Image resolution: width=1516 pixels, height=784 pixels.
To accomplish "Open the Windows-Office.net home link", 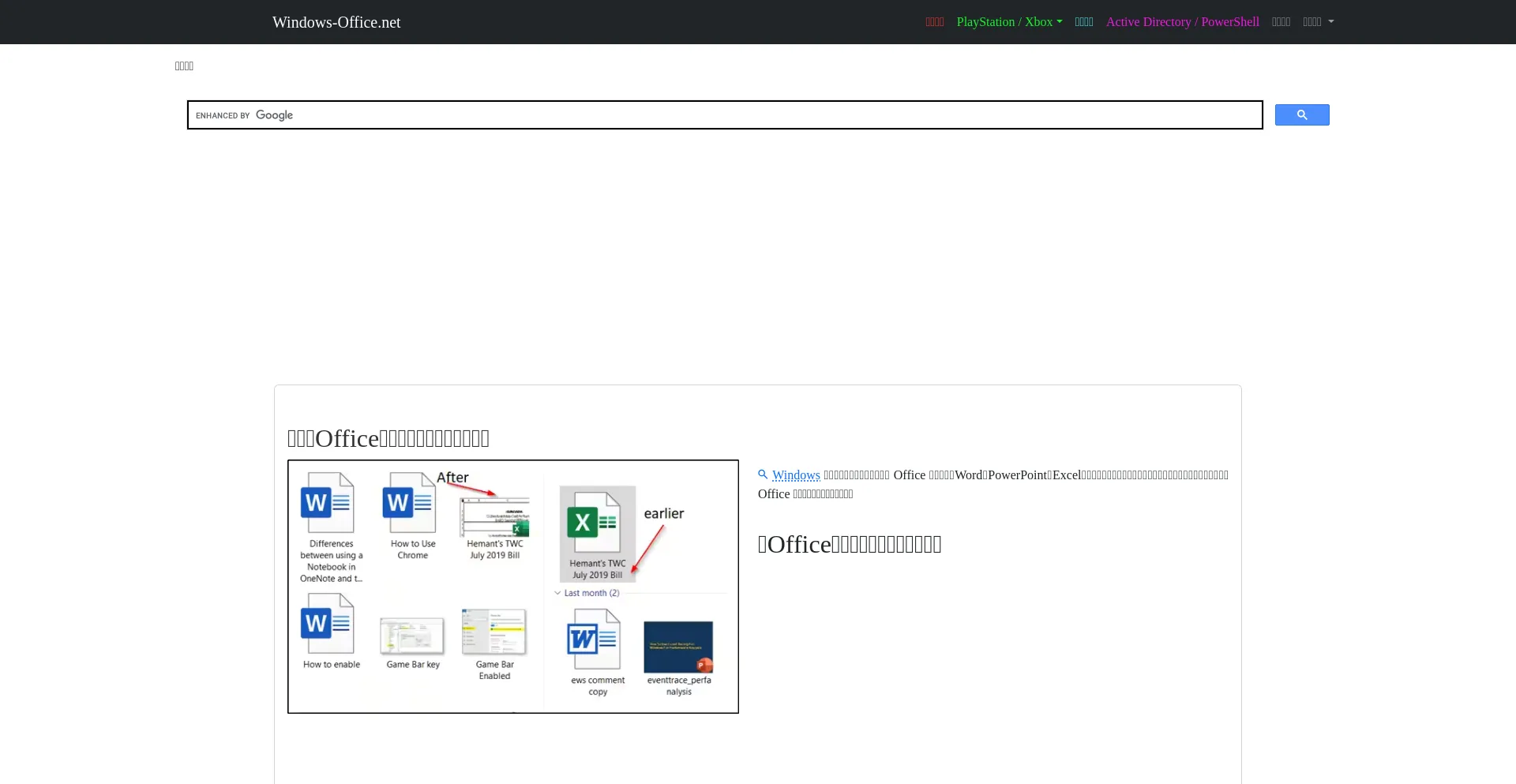I will pos(336,22).
